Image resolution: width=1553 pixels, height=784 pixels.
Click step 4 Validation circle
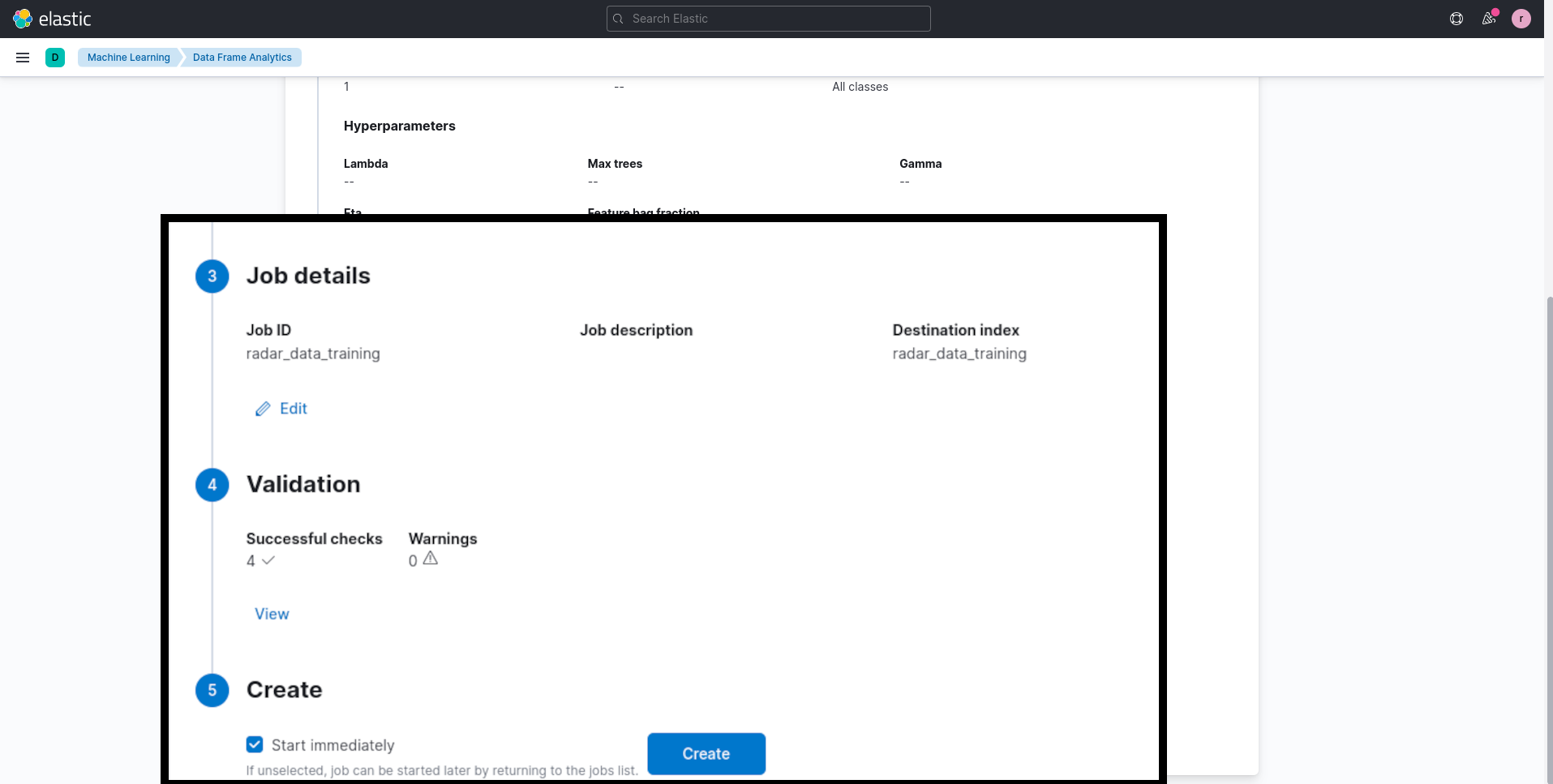(212, 485)
